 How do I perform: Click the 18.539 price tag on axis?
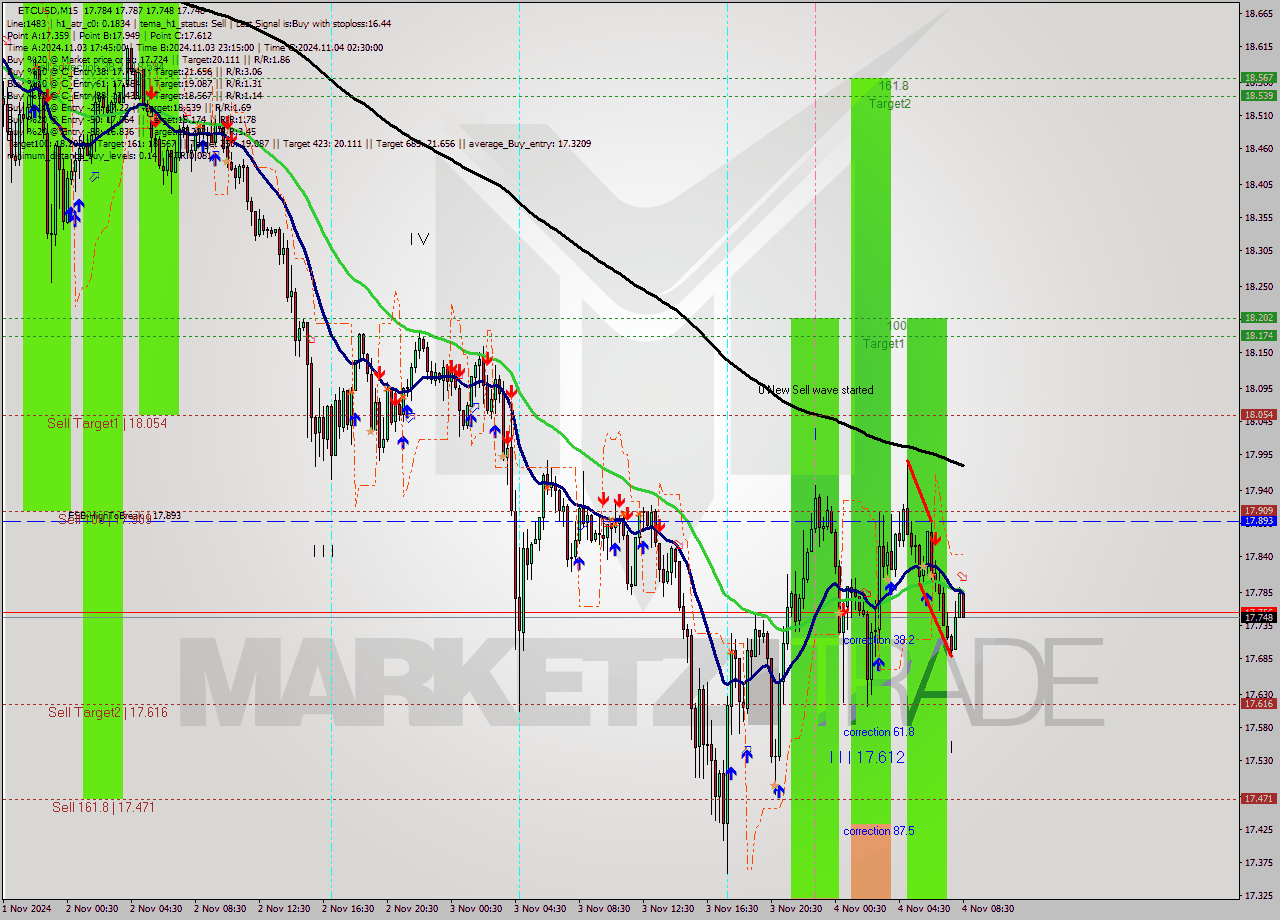pyautogui.click(x=1258, y=96)
